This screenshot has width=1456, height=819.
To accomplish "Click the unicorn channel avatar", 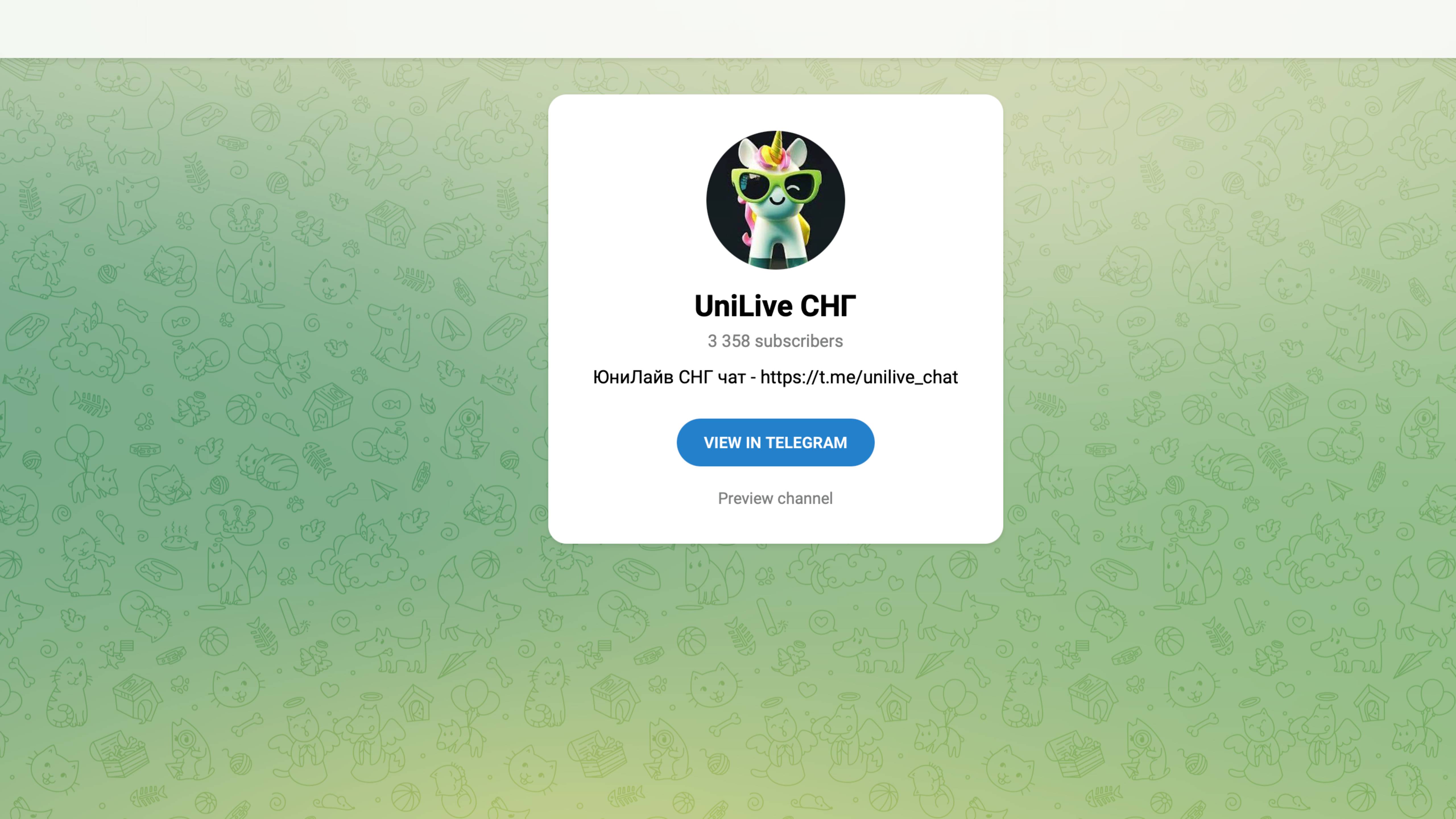I will tap(775, 200).
